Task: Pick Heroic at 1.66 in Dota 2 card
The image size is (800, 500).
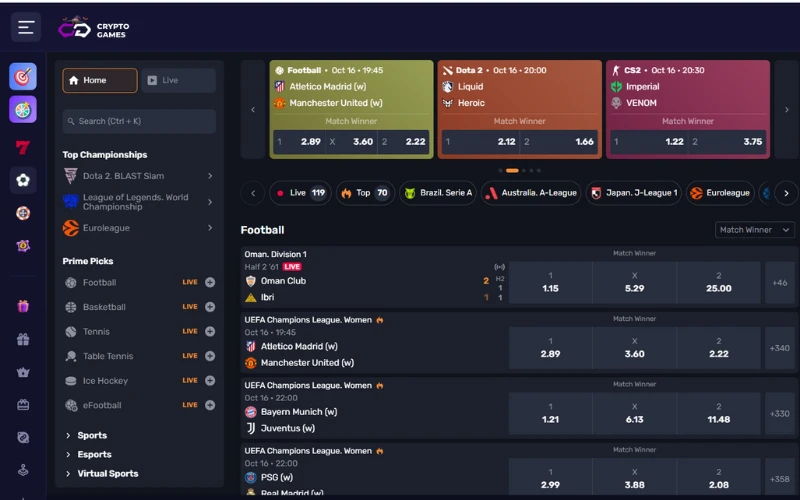Action: pyautogui.click(x=559, y=142)
